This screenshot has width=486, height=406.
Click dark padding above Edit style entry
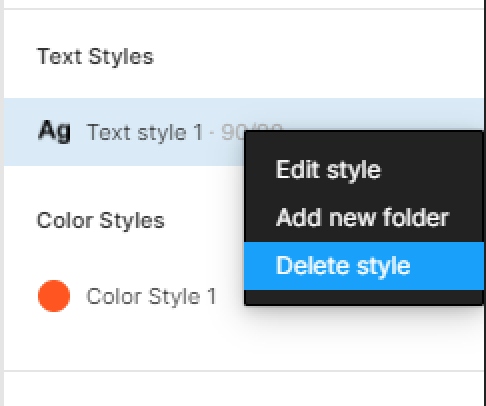point(364,138)
